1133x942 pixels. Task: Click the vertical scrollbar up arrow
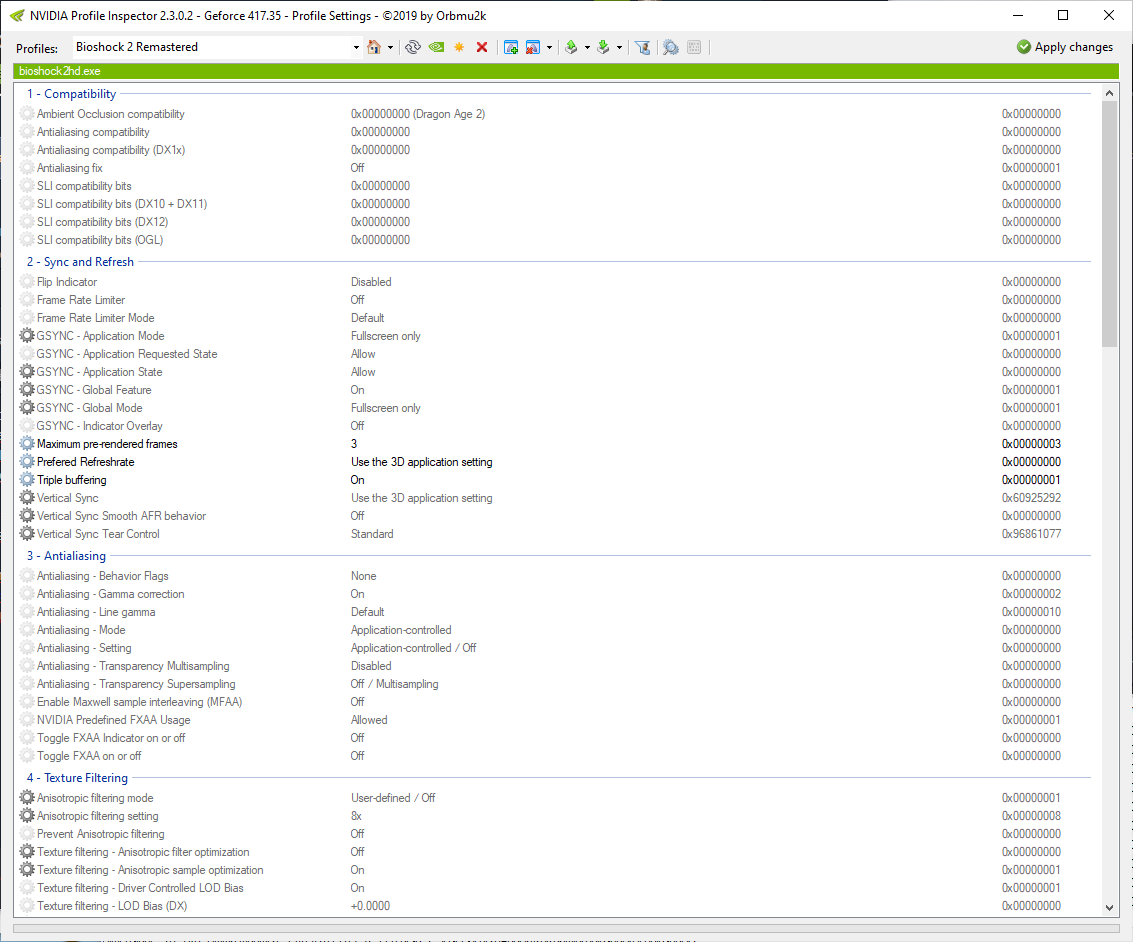point(1109,93)
